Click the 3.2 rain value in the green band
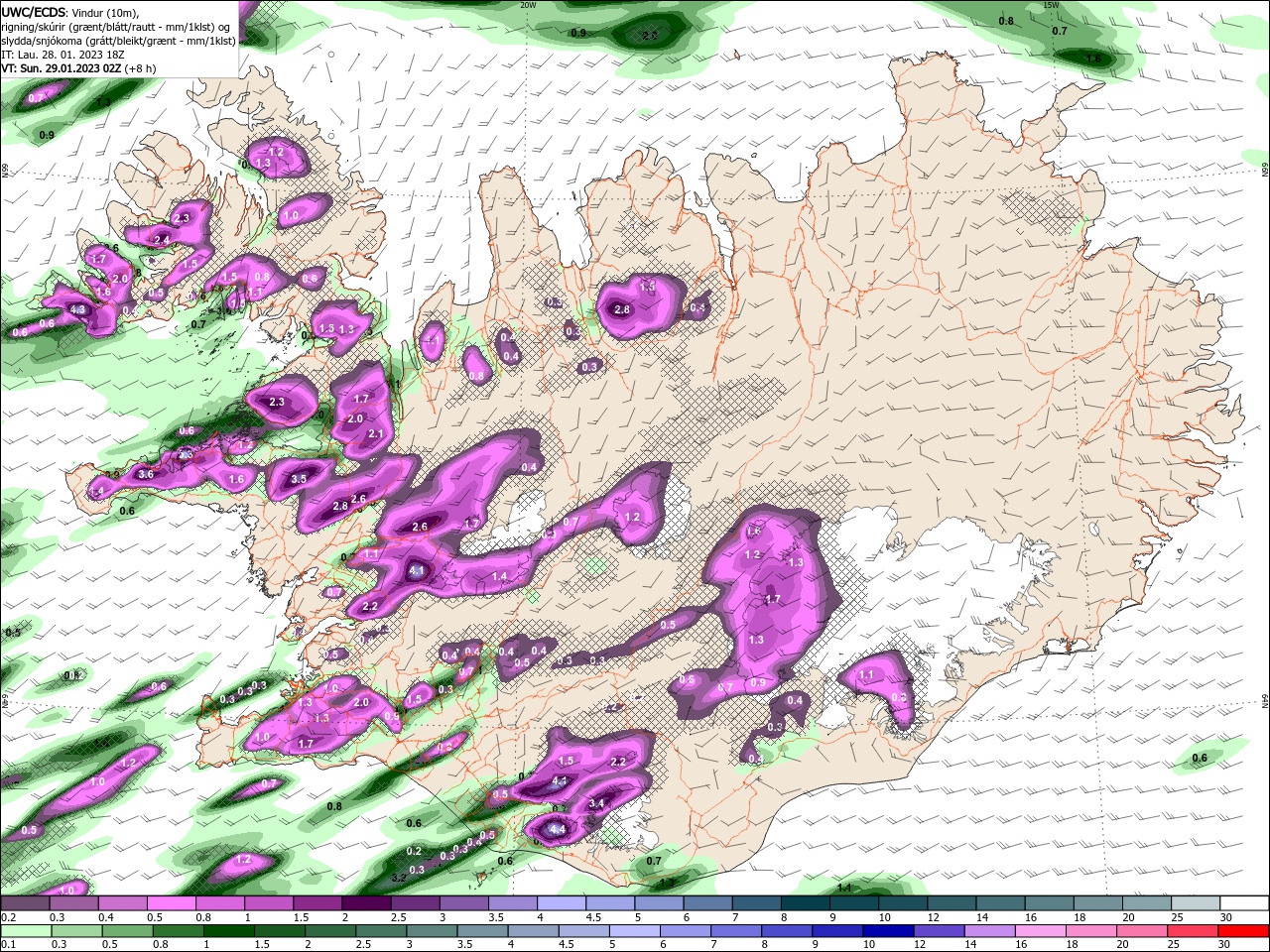Image resolution: width=1270 pixels, height=952 pixels. pos(399,878)
